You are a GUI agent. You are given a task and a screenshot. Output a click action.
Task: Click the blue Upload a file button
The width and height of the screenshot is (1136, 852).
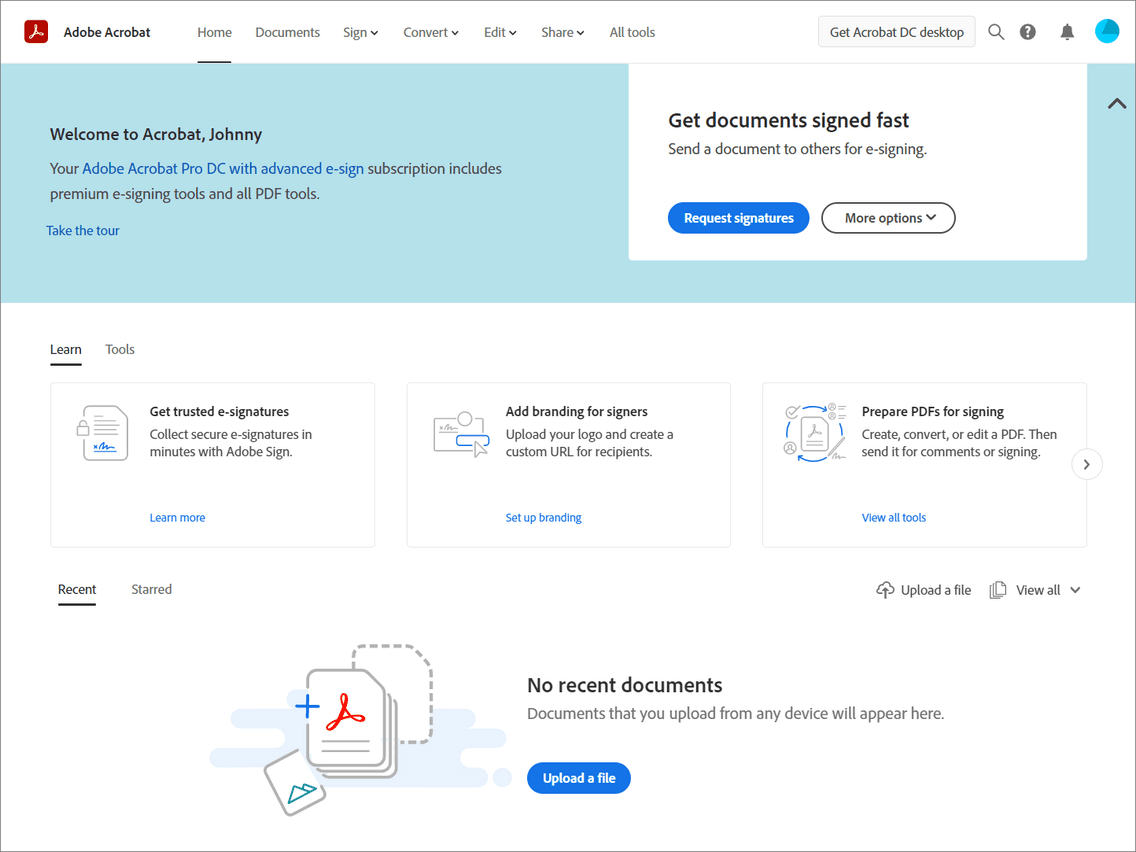tap(578, 777)
